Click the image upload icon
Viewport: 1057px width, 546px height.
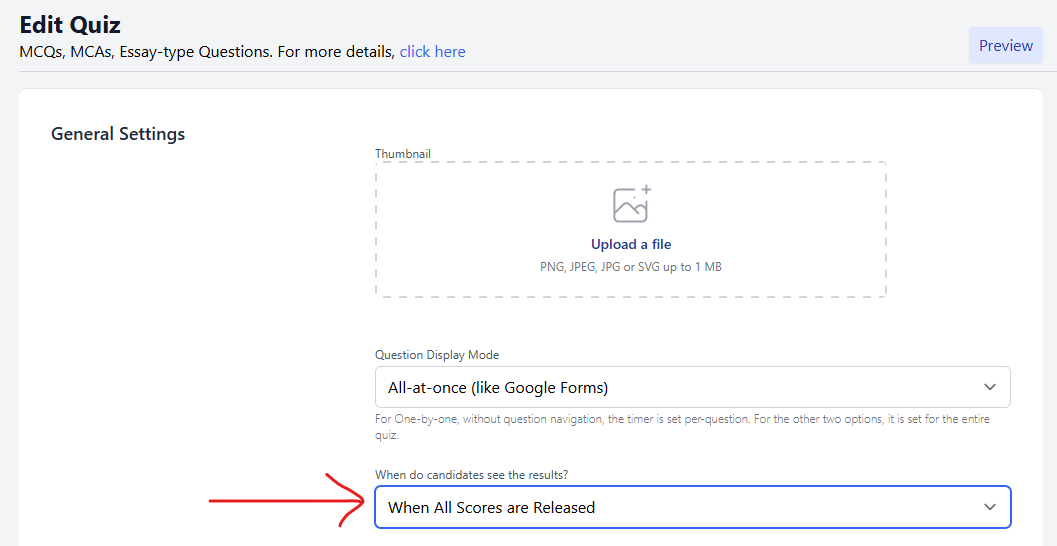[631, 204]
